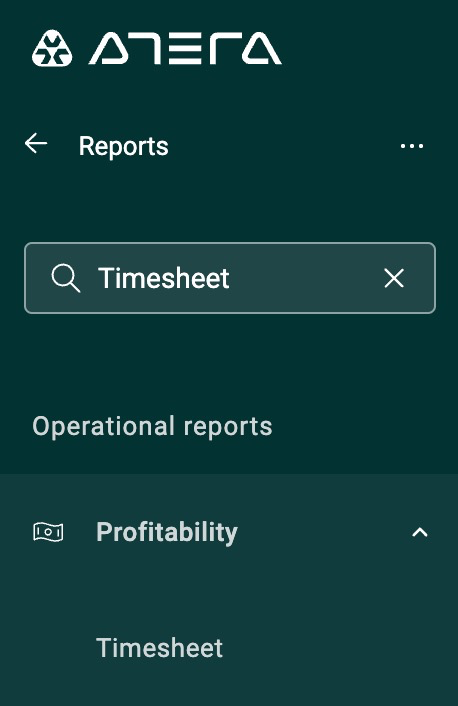The image size is (458, 706).
Task: Click the Reports heading text
Action: pos(123,146)
